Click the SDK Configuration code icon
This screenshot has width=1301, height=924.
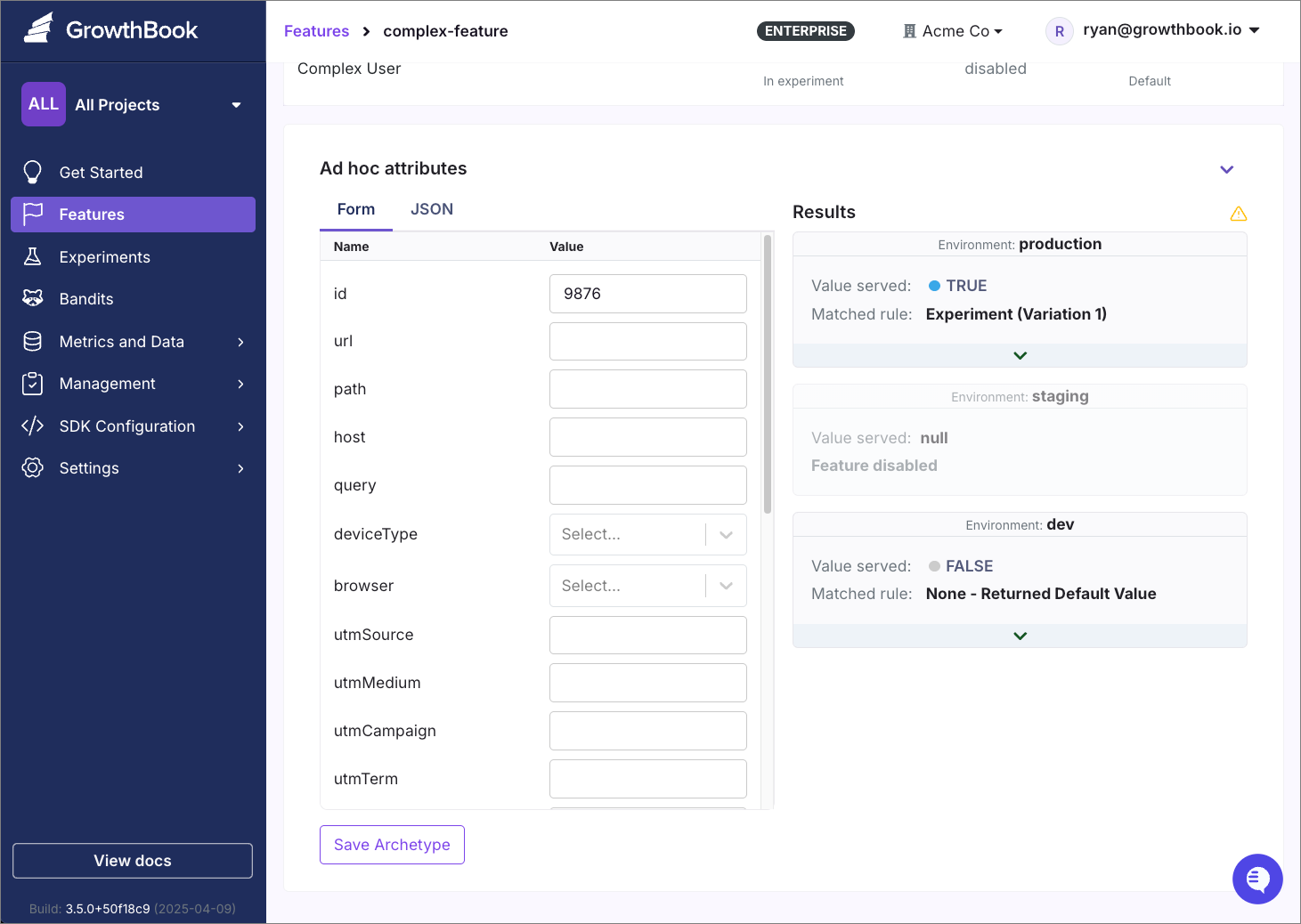click(33, 426)
